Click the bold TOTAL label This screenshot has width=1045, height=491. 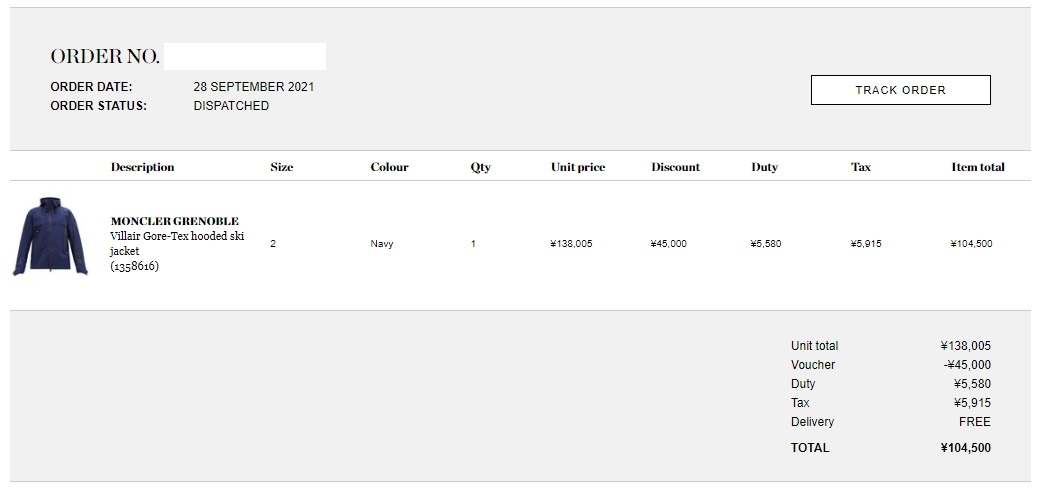click(x=810, y=448)
